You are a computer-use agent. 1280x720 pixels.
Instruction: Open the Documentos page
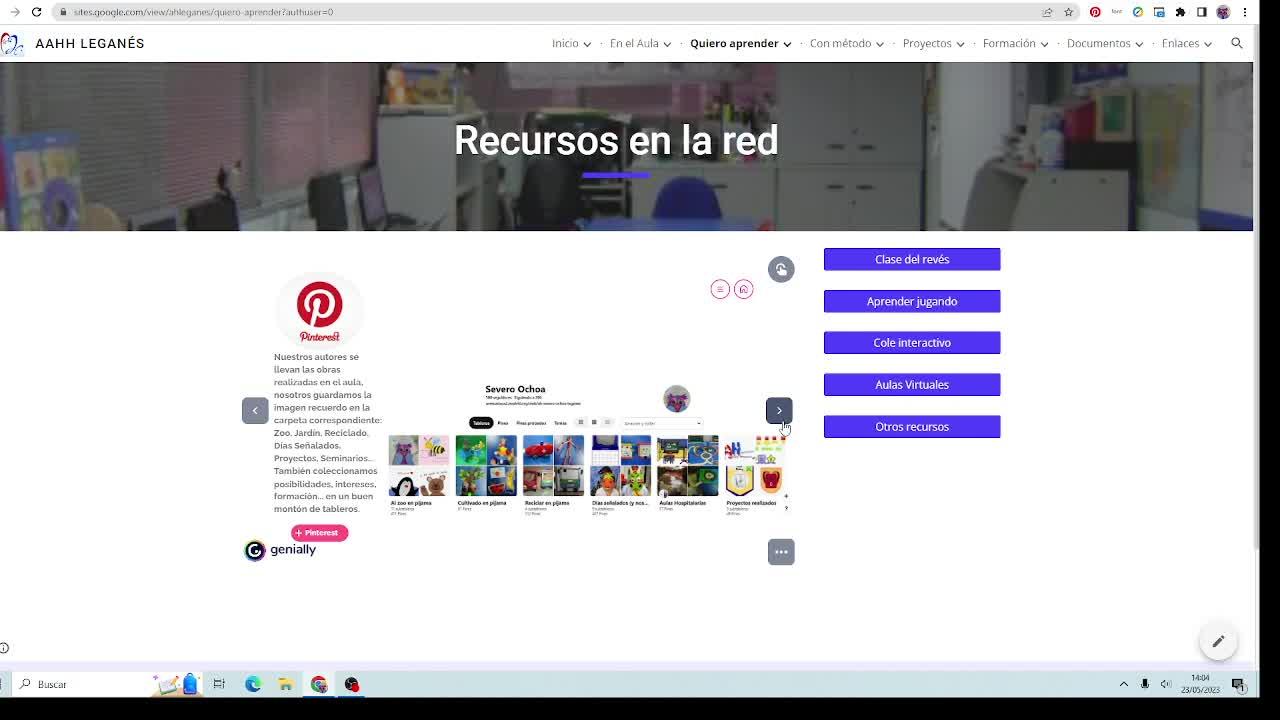[1098, 43]
